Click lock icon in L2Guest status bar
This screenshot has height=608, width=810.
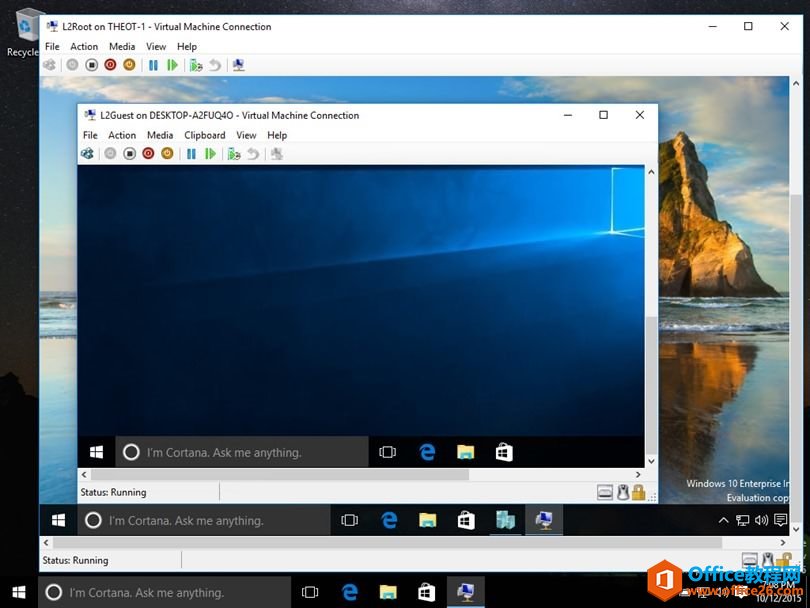[638, 492]
